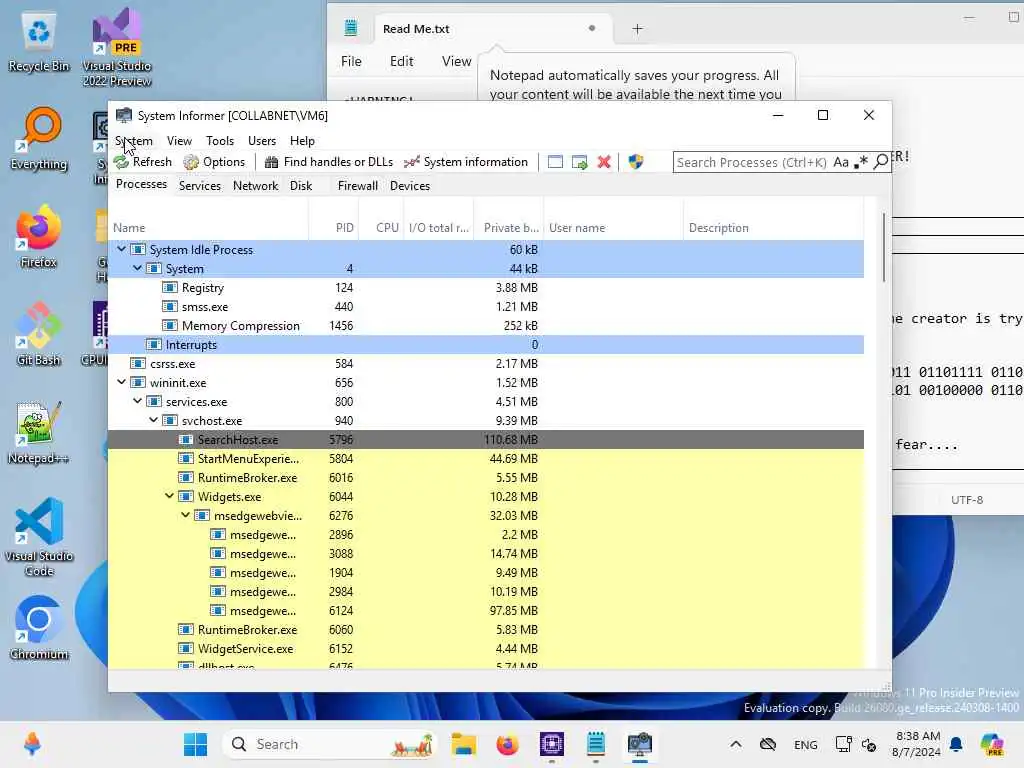Sort by the CPU column header

coord(381,227)
